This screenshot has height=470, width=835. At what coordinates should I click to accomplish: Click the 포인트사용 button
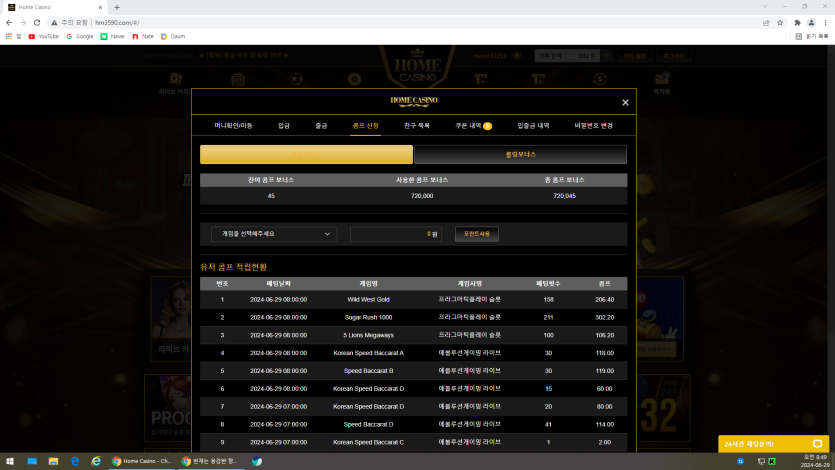477,234
